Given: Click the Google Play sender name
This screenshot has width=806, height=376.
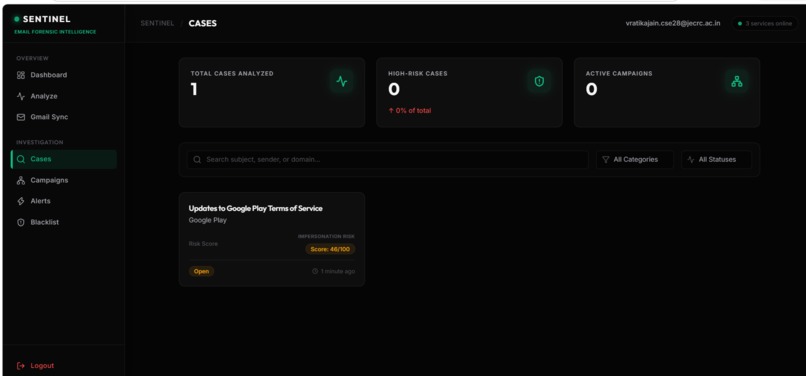Looking at the screenshot, I should pyautogui.click(x=208, y=220).
